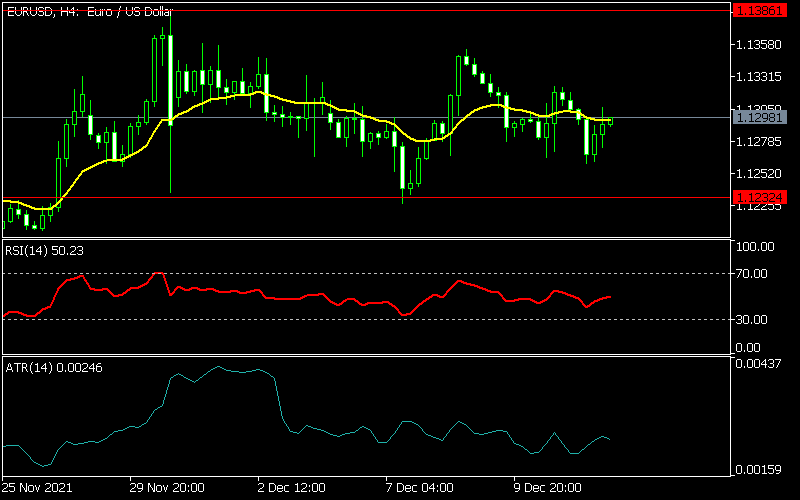Click the RSI 0.00 scale label
The image size is (800, 500).
(748, 347)
